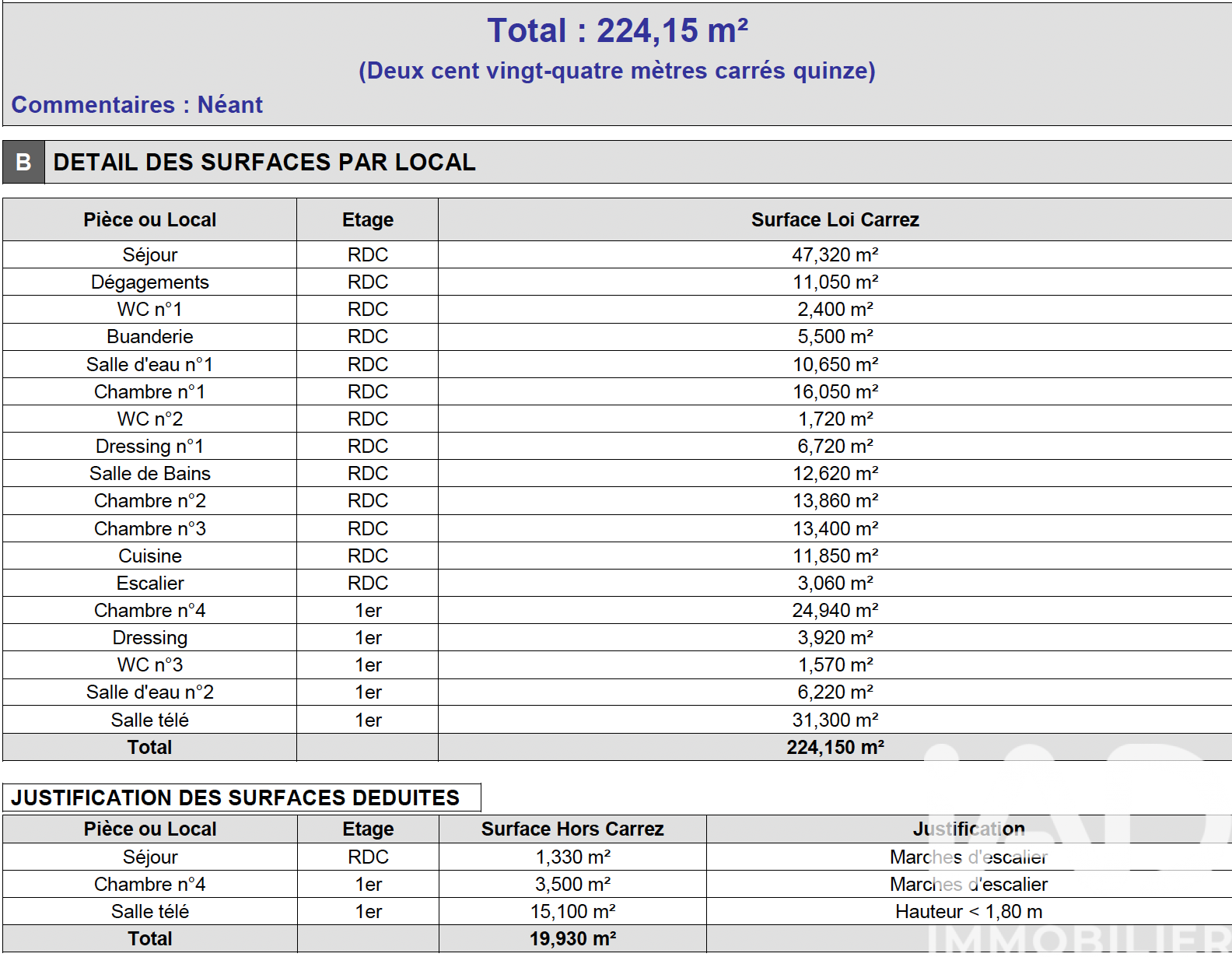This screenshot has height=957, width=1232.
Task: Select the "Buanderie" row label
Action: click(149, 337)
